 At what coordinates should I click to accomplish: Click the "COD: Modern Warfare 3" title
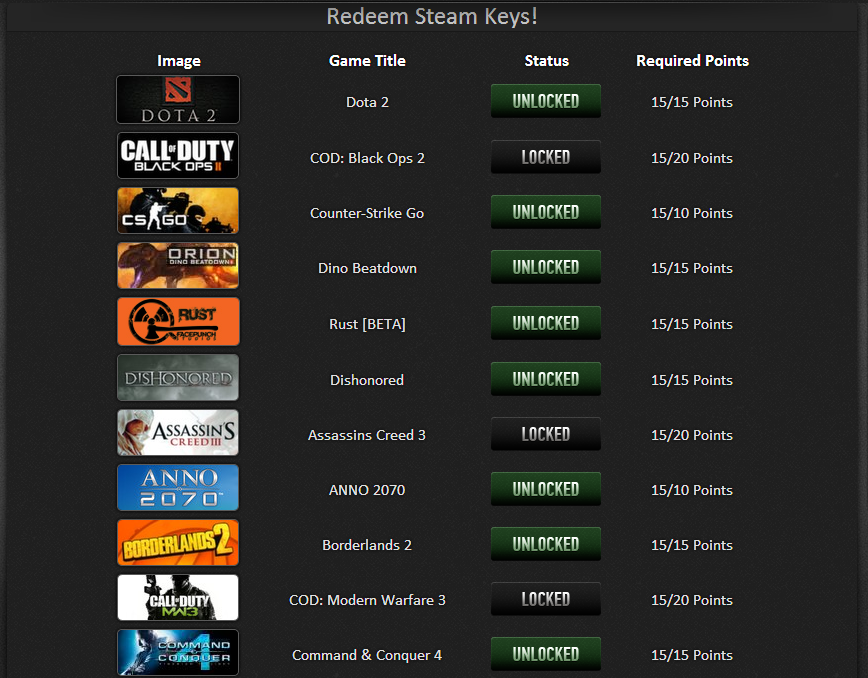point(367,601)
